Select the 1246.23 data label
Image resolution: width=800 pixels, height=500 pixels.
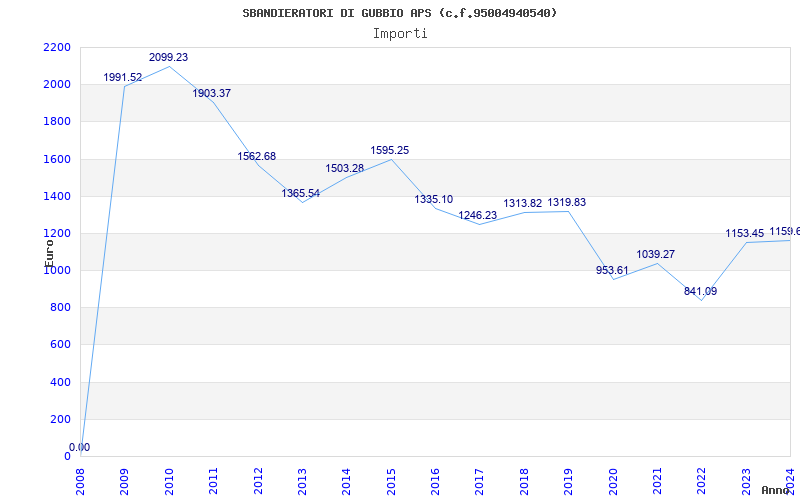[x=478, y=215]
